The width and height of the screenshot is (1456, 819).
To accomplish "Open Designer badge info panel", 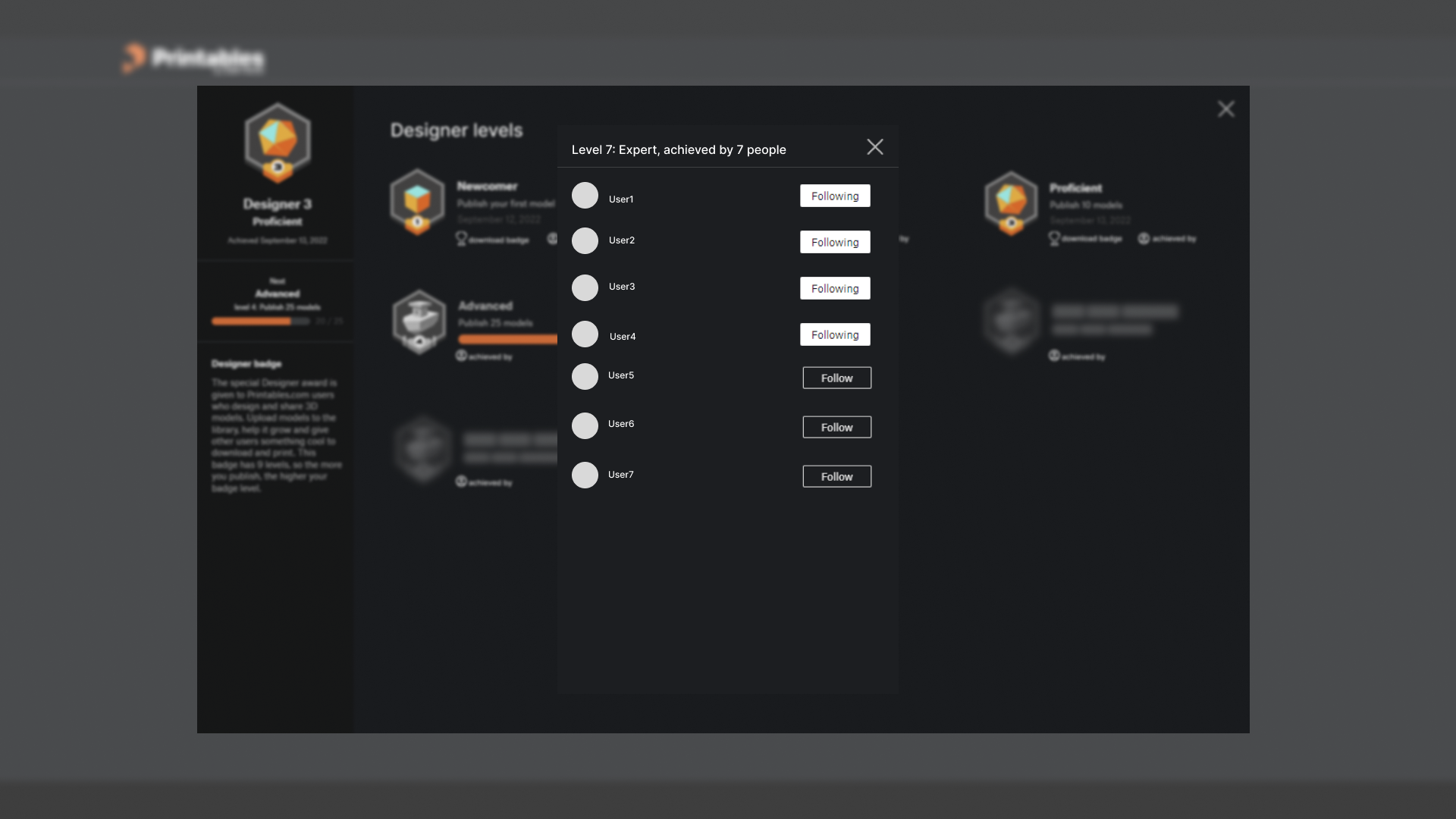I will click(x=246, y=363).
